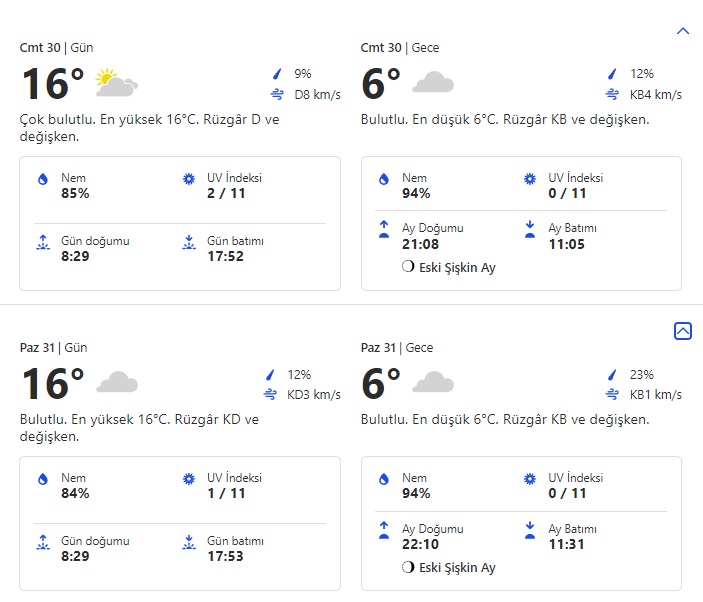Click the Gün doğumu sunrise icon for Cmt 30
This screenshot has height=602, width=703.
(x=43, y=242)
